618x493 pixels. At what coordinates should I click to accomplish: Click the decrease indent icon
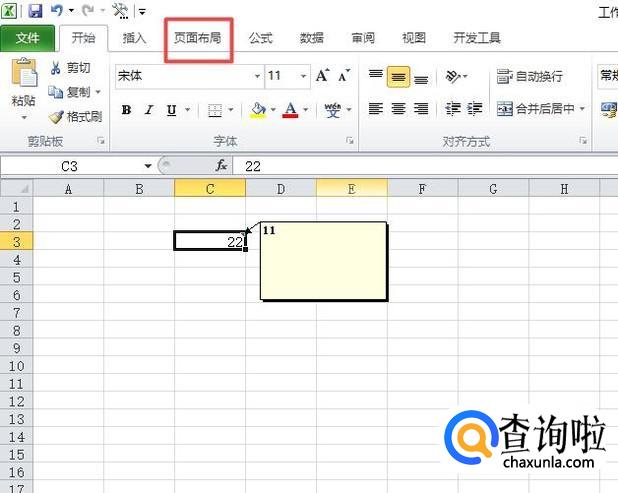[x=453, y=108]
